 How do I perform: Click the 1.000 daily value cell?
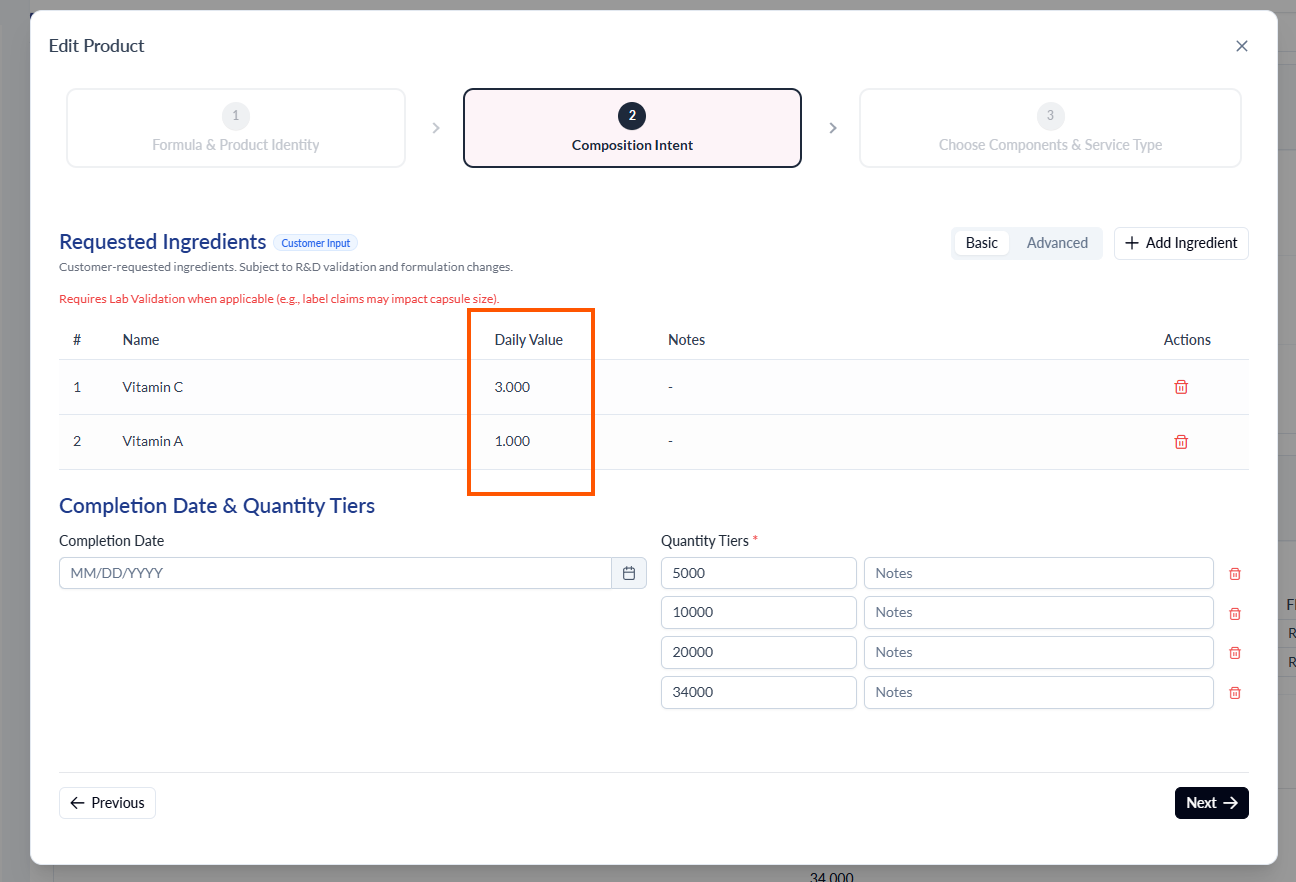(x=512, y=441)
